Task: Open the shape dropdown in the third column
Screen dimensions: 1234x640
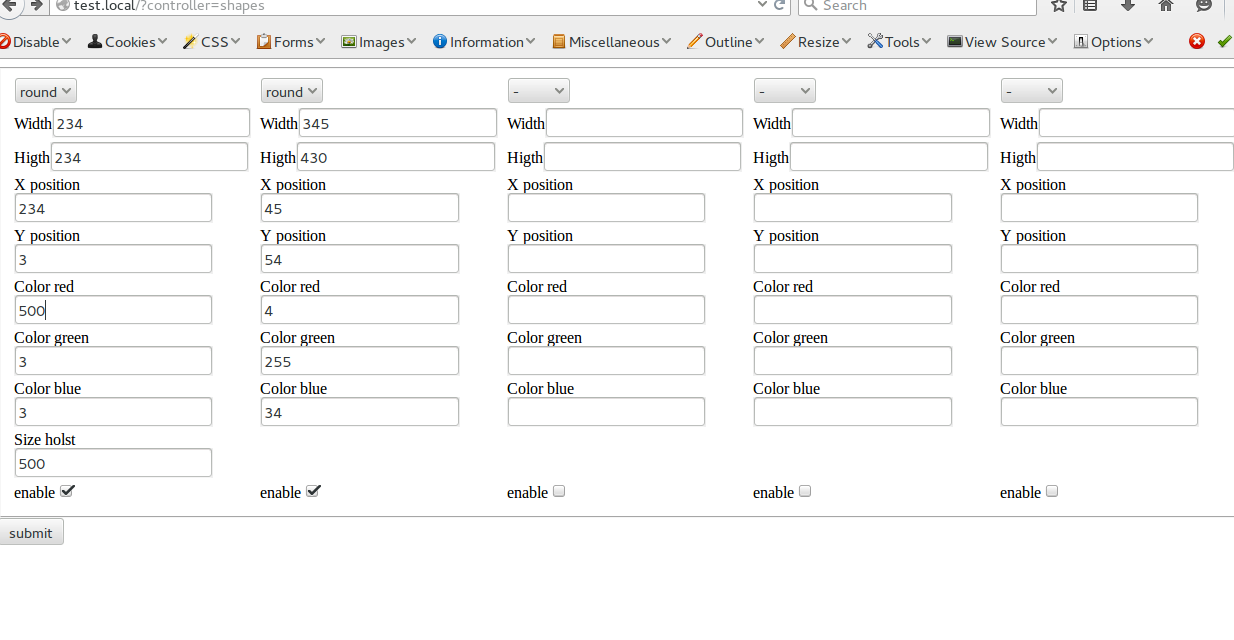Action: click(x=538, y=91)
